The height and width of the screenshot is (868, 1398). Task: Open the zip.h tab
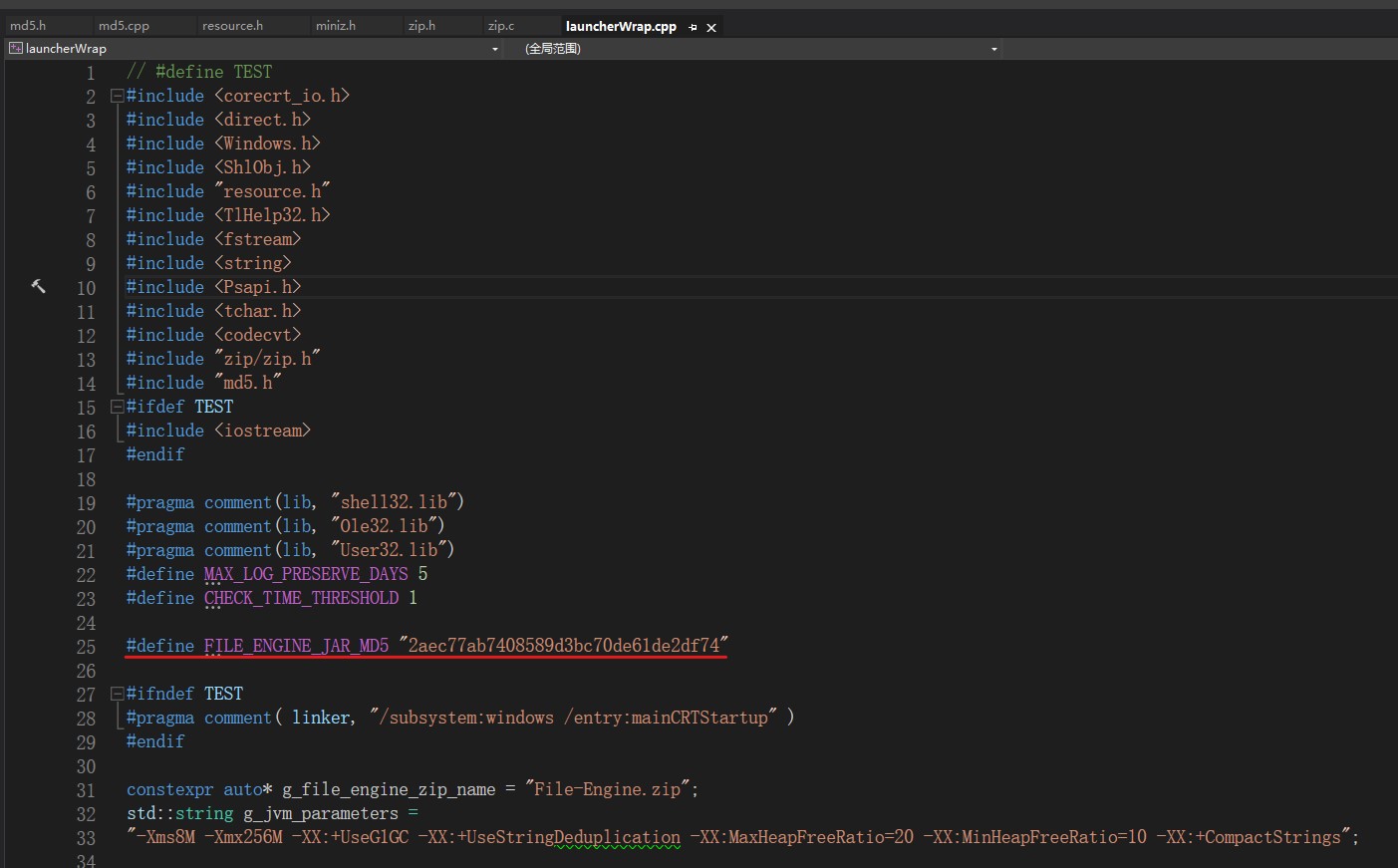pyautogui.click(x=421, y=26)
